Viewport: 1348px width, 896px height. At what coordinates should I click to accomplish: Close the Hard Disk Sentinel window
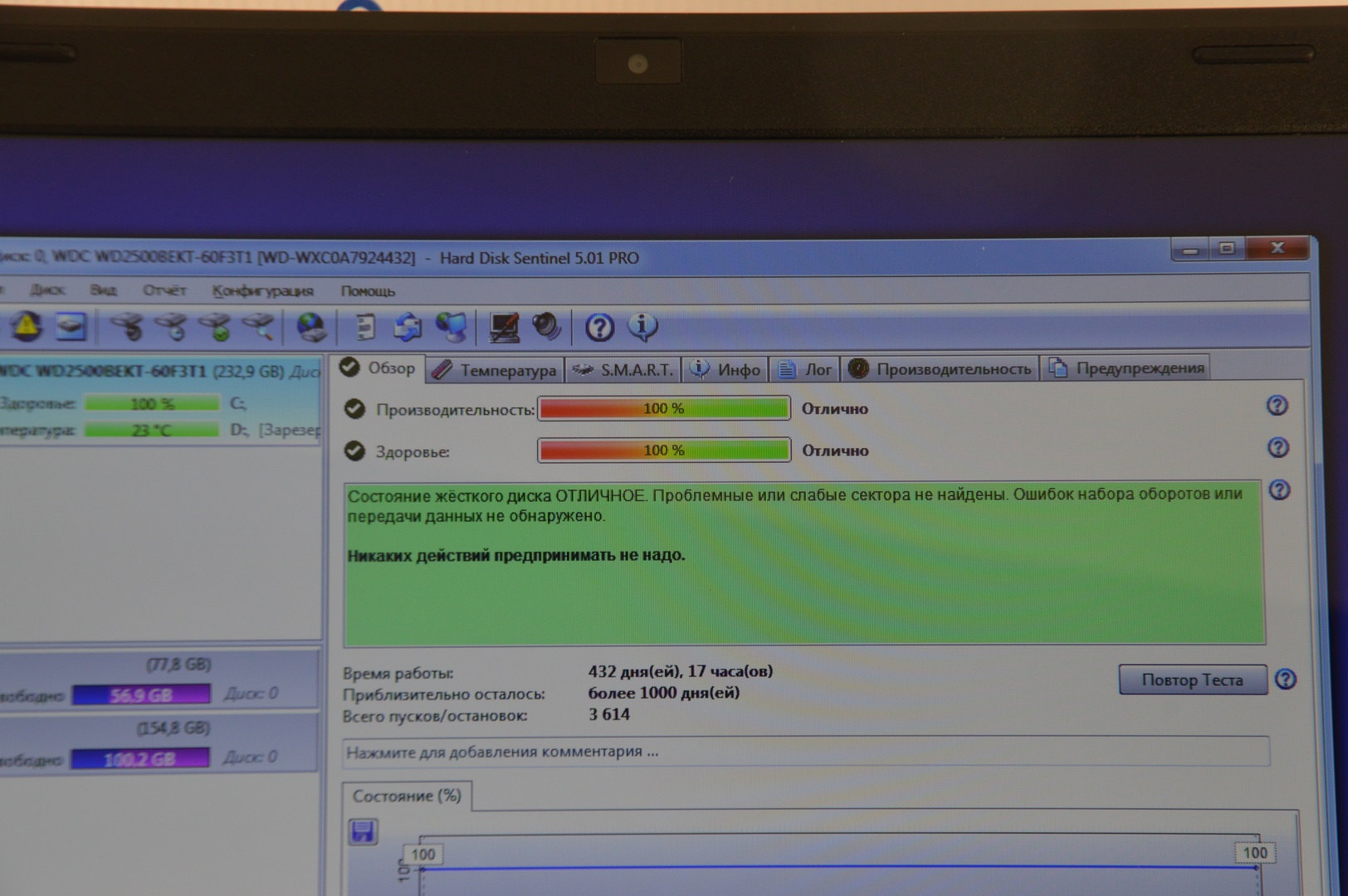[1277, 247]
